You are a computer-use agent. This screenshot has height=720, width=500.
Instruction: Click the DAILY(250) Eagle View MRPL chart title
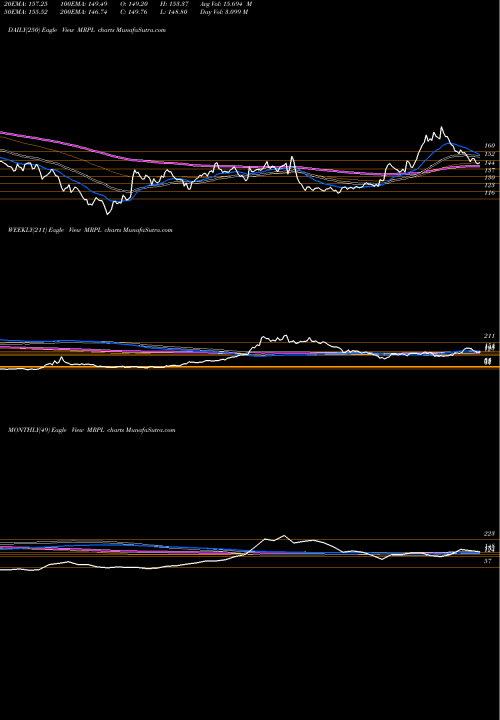tap(87, 30)
